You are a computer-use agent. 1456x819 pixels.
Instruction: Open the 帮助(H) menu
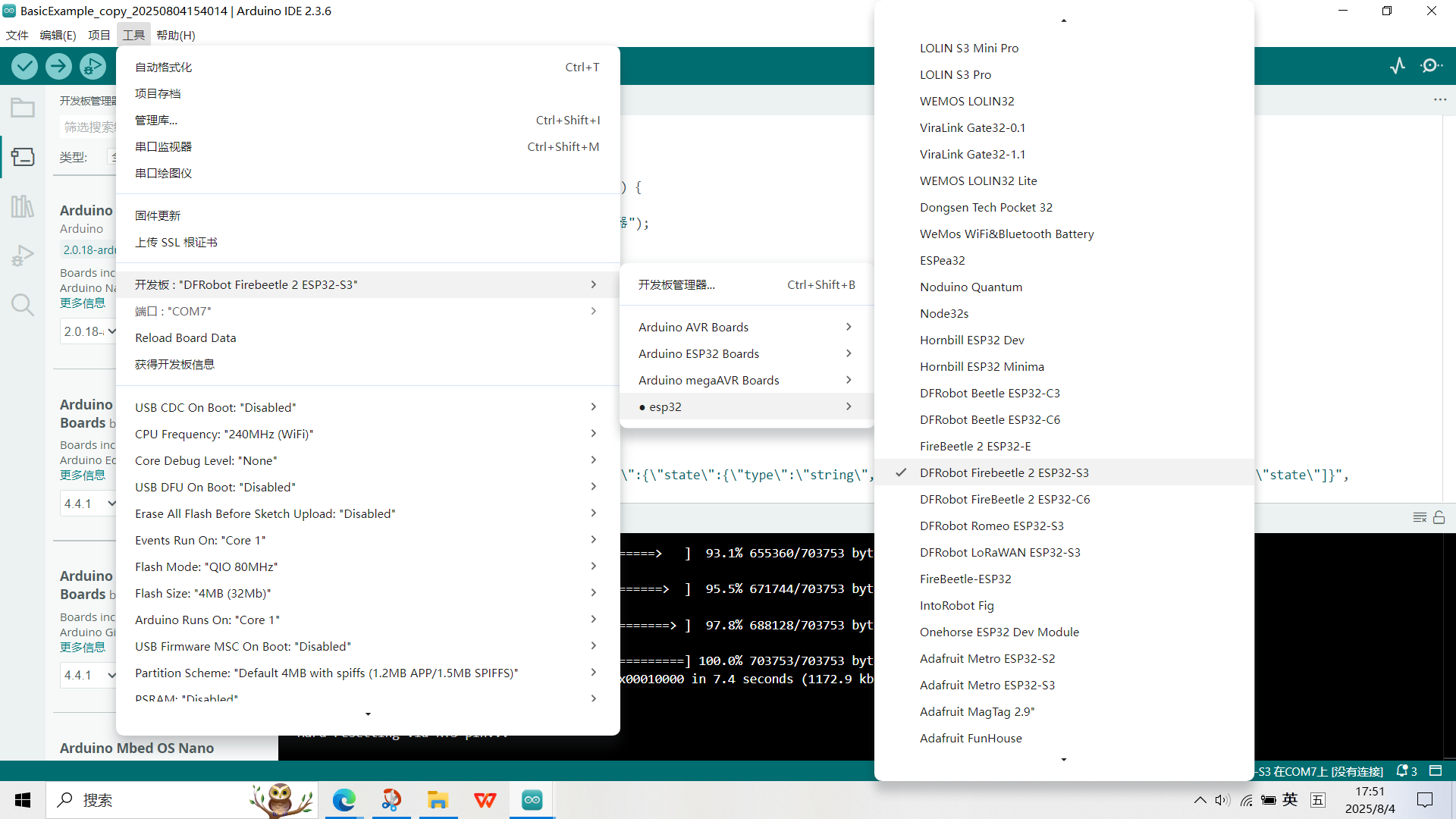(x=176, y=35)
